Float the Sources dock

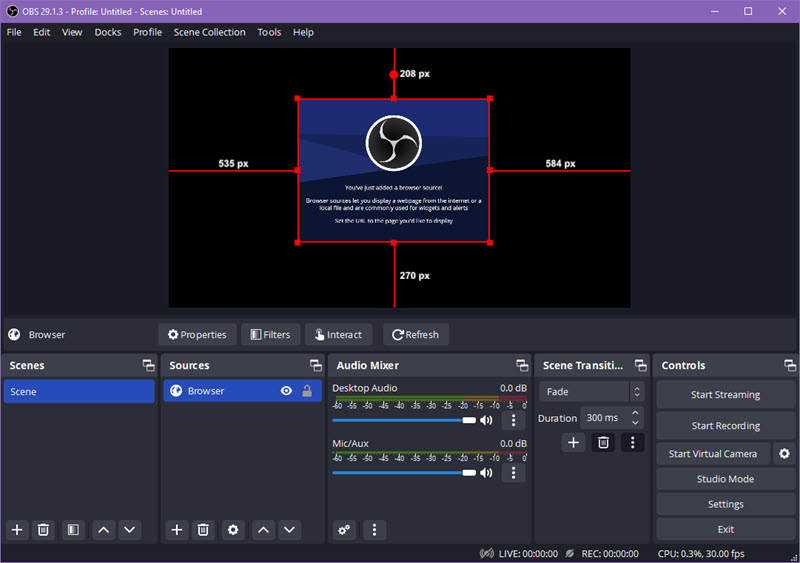pos(316,365)
